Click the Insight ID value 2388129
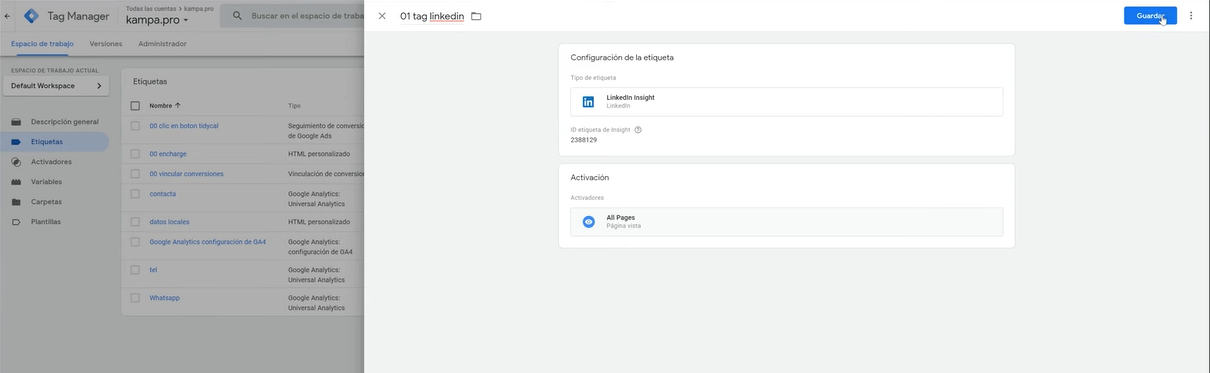The image size is (1210, 373). 584,140
